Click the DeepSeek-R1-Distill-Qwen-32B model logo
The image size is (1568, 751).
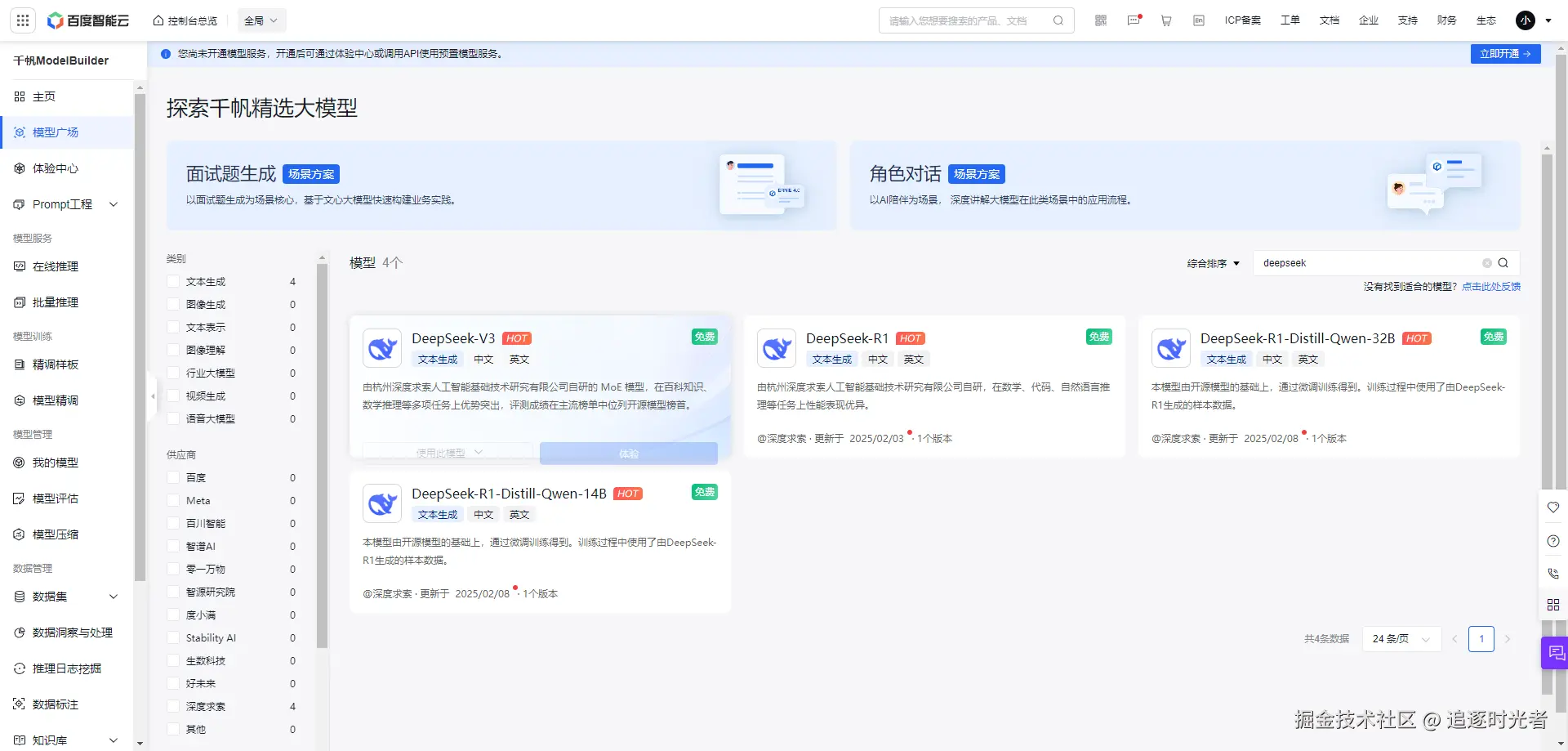coord(1171,348)
